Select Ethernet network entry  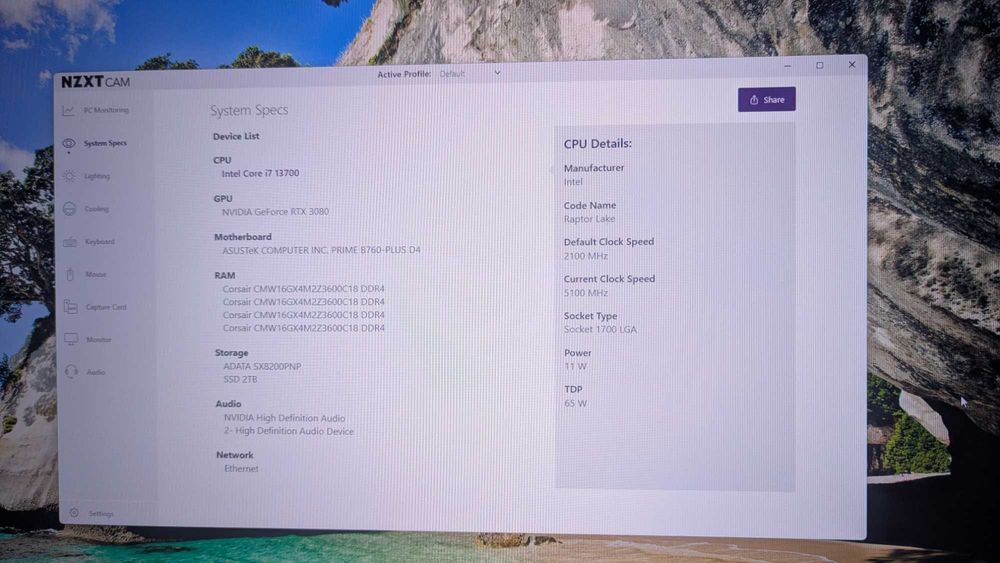241,469
